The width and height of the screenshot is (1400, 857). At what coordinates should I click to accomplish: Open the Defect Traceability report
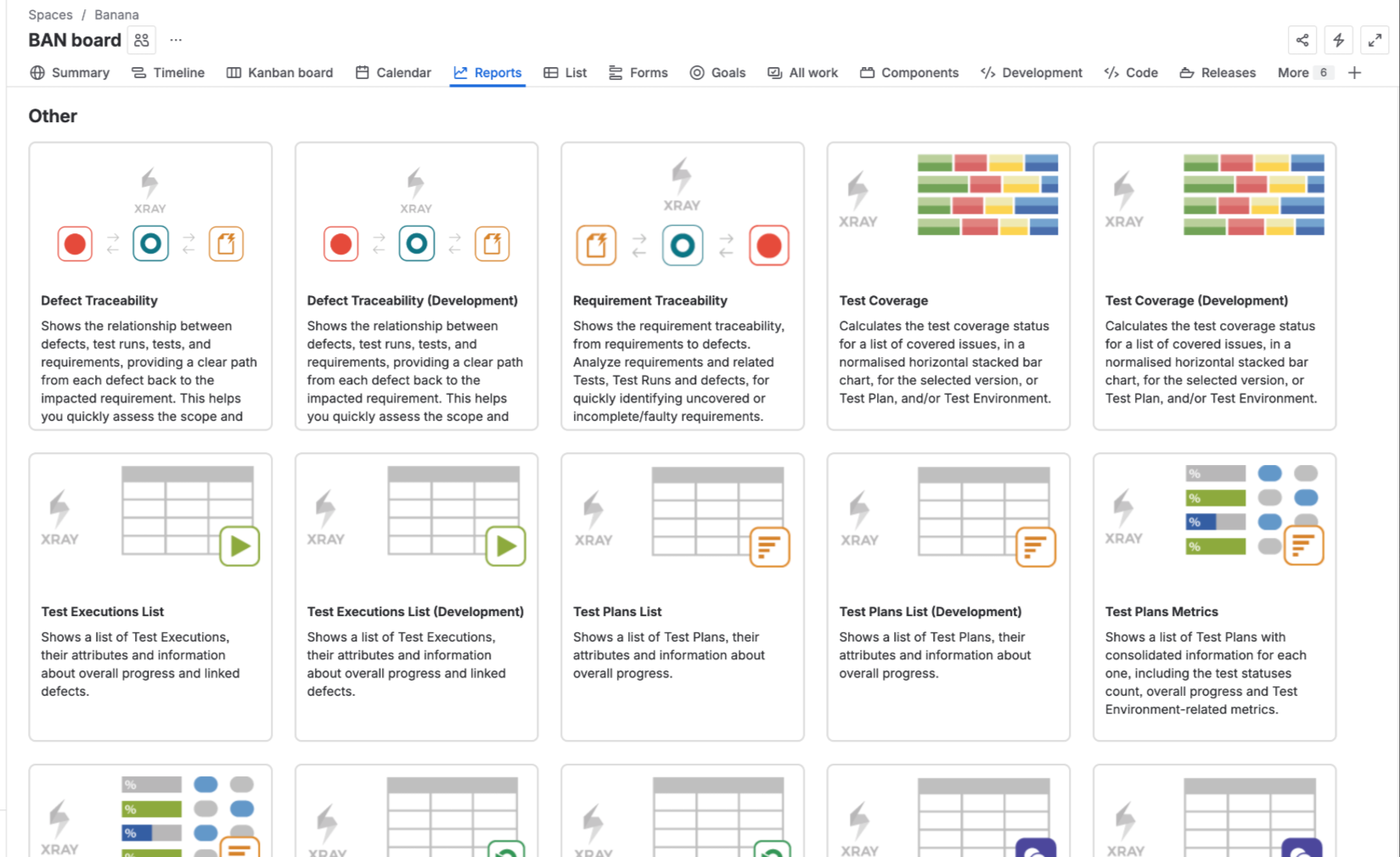[99, 300]
